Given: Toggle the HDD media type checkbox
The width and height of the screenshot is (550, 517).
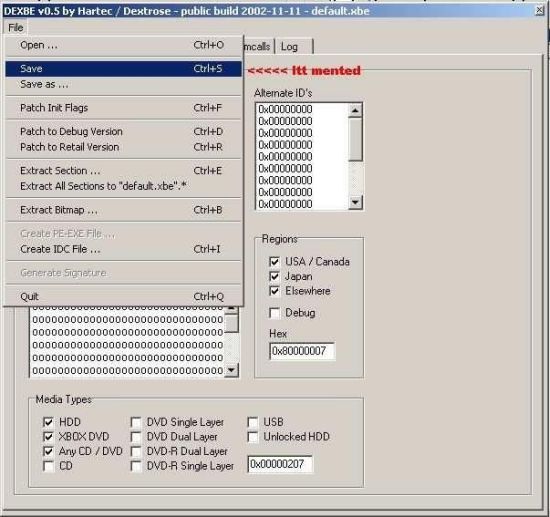Looking at the screenshot, I should (x=48, y=422).
